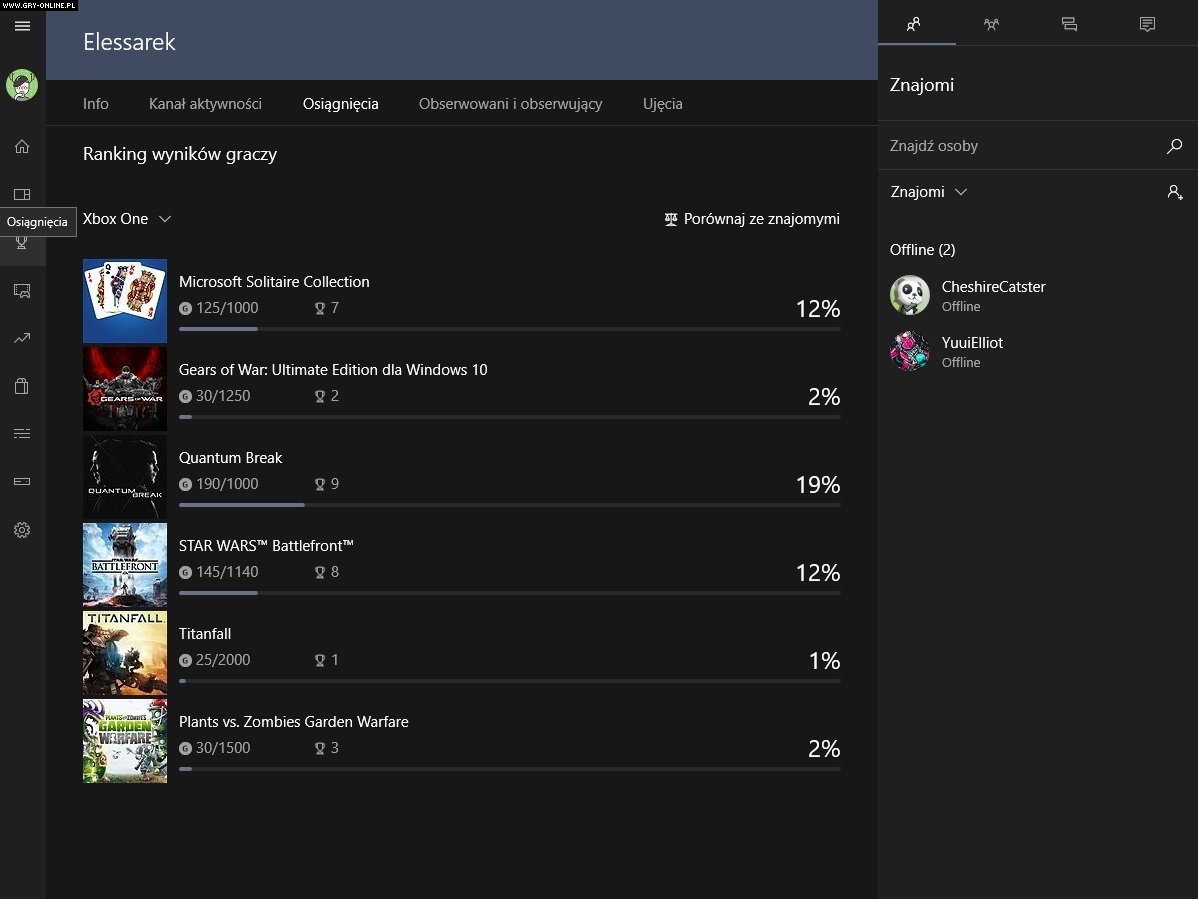Click Gears of War 2% completion
The height and width of the screenshot is (899, 1198).
point(824,396)
